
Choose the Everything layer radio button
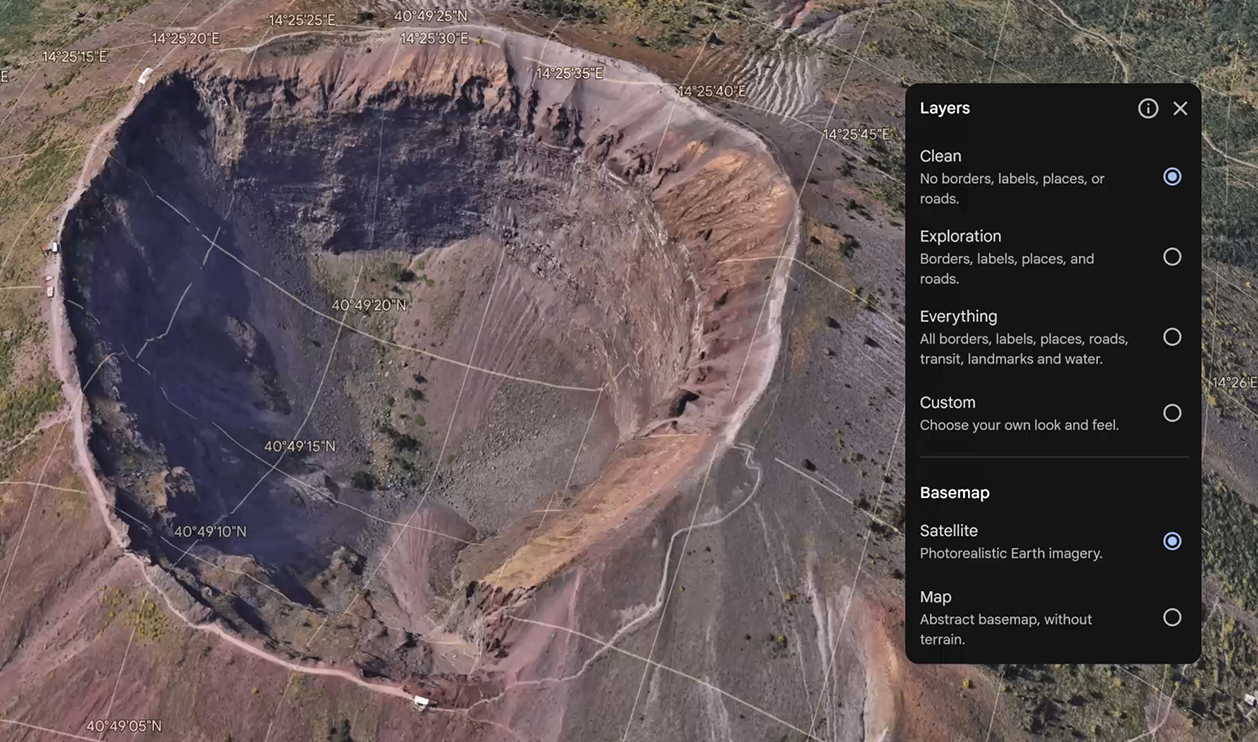(x=1172, y=337)
